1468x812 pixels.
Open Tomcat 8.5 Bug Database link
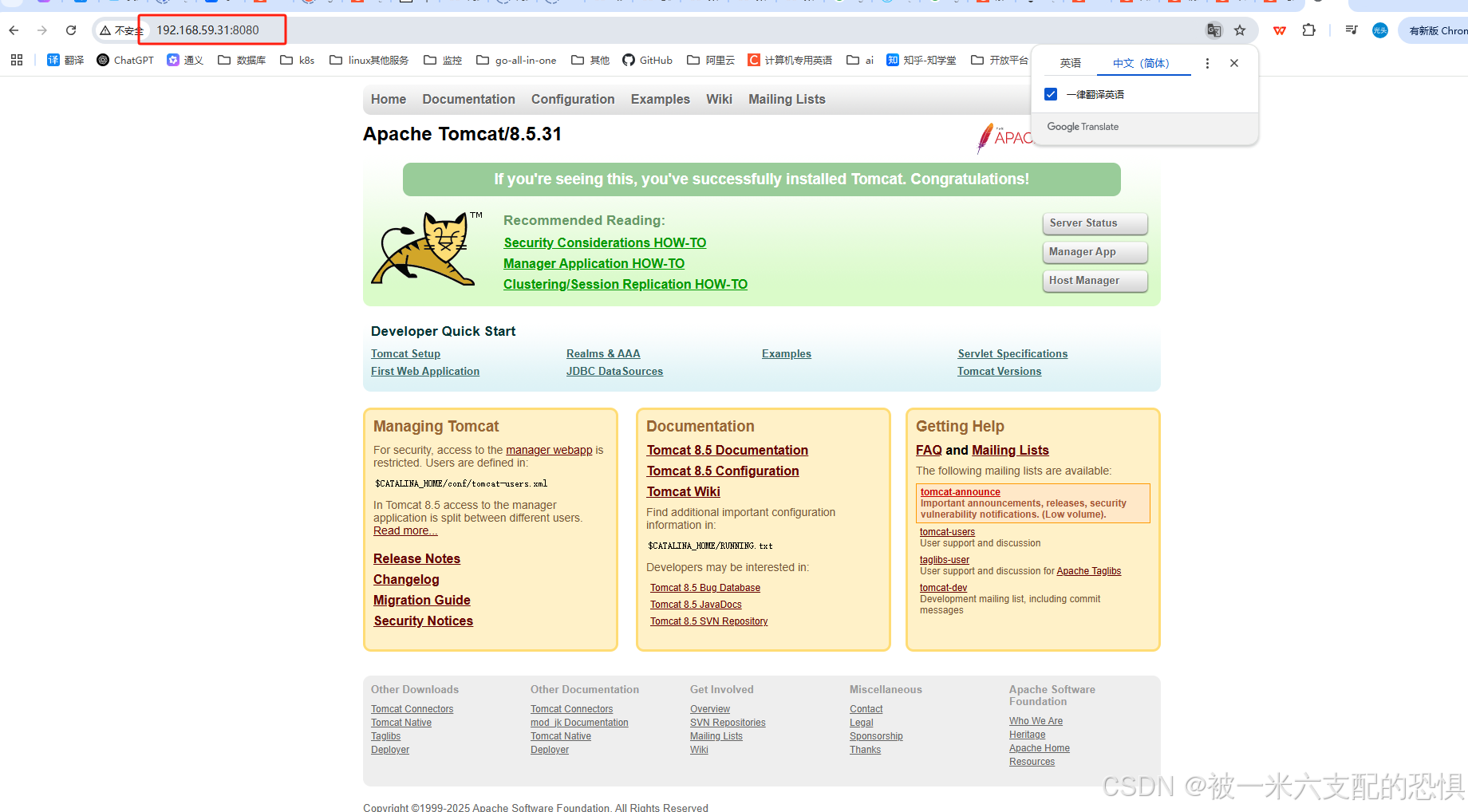click(x=705, y=588)
